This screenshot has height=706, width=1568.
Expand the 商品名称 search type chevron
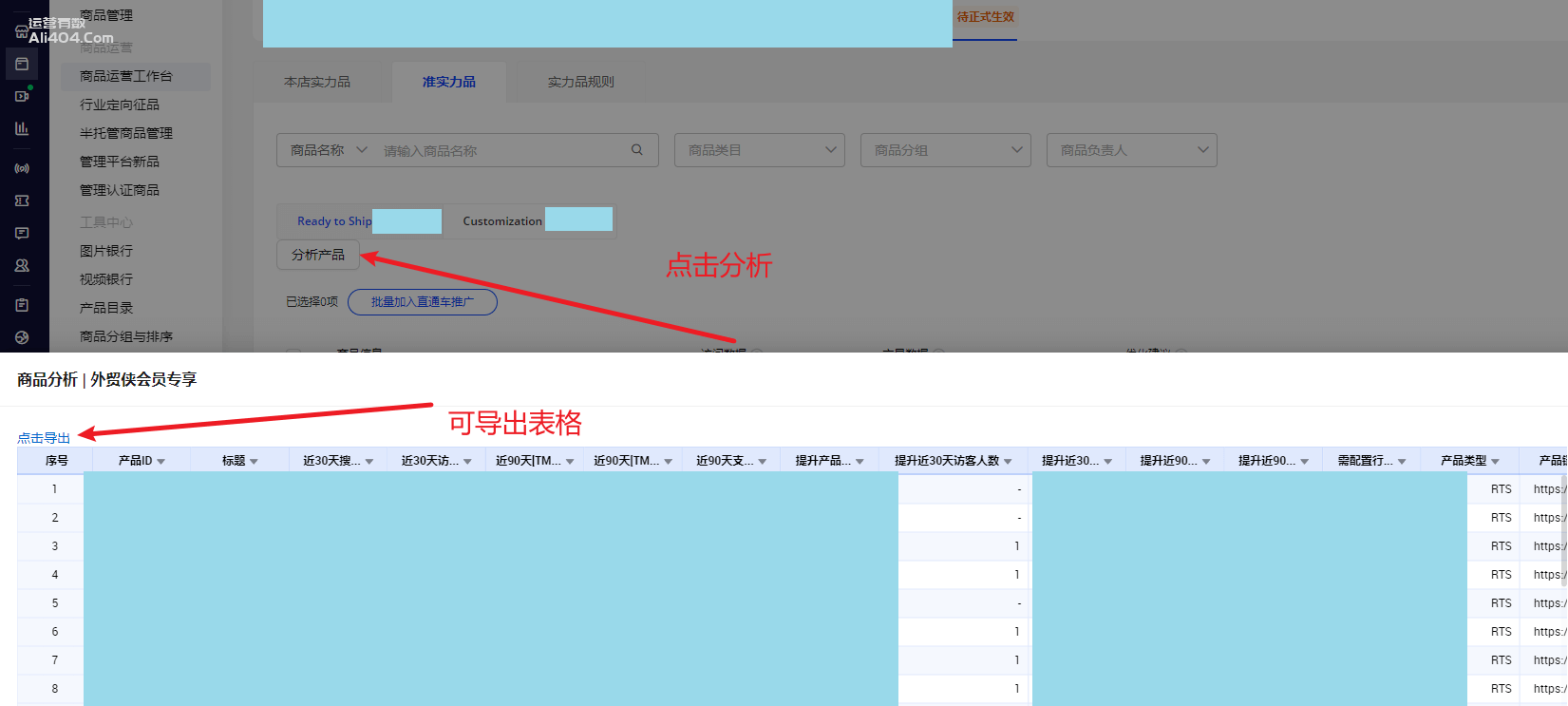click(362, 149)
